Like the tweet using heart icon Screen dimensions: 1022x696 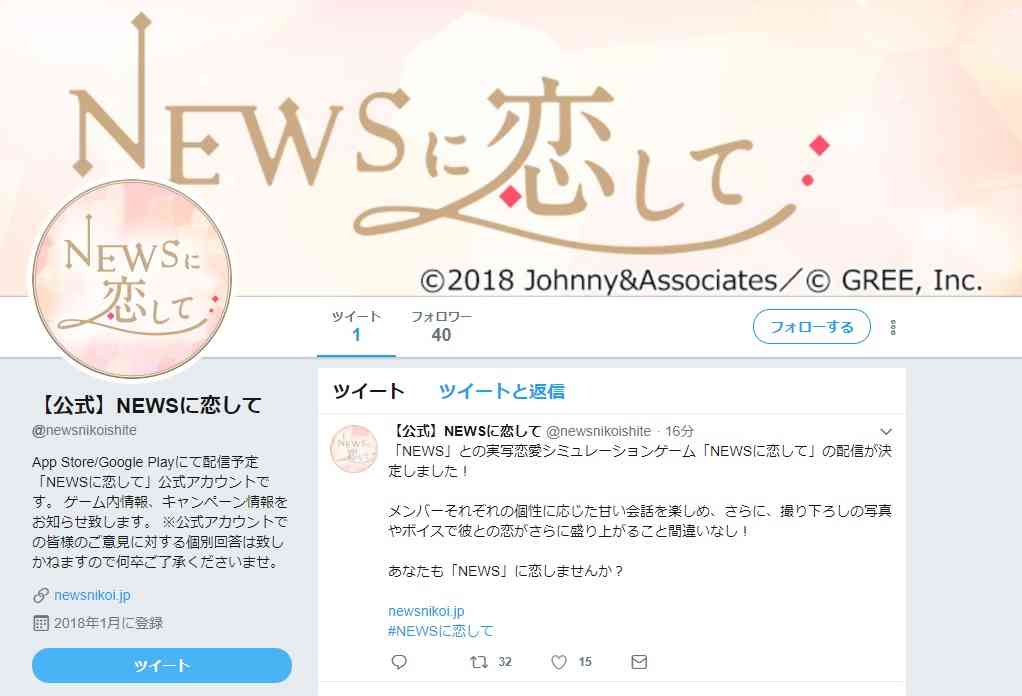[559, 662]
